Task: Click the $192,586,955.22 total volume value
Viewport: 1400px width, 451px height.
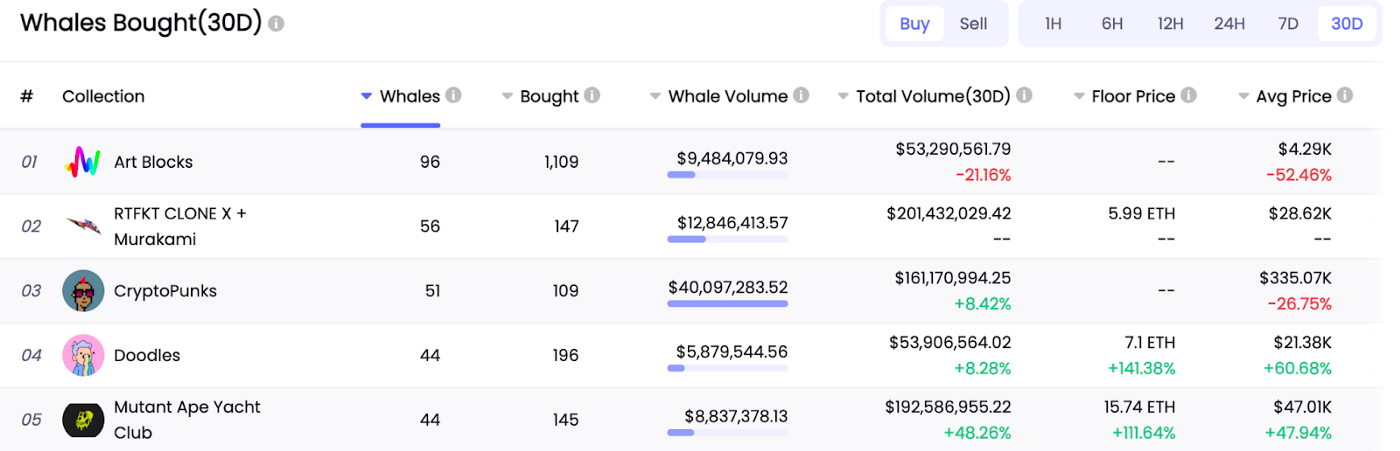Action: 948,407
